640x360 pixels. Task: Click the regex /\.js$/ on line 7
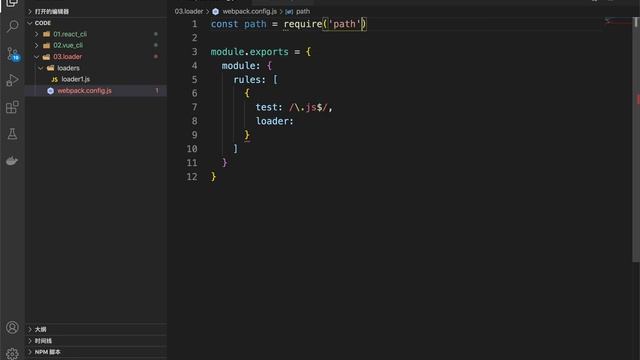pos(309,107)
